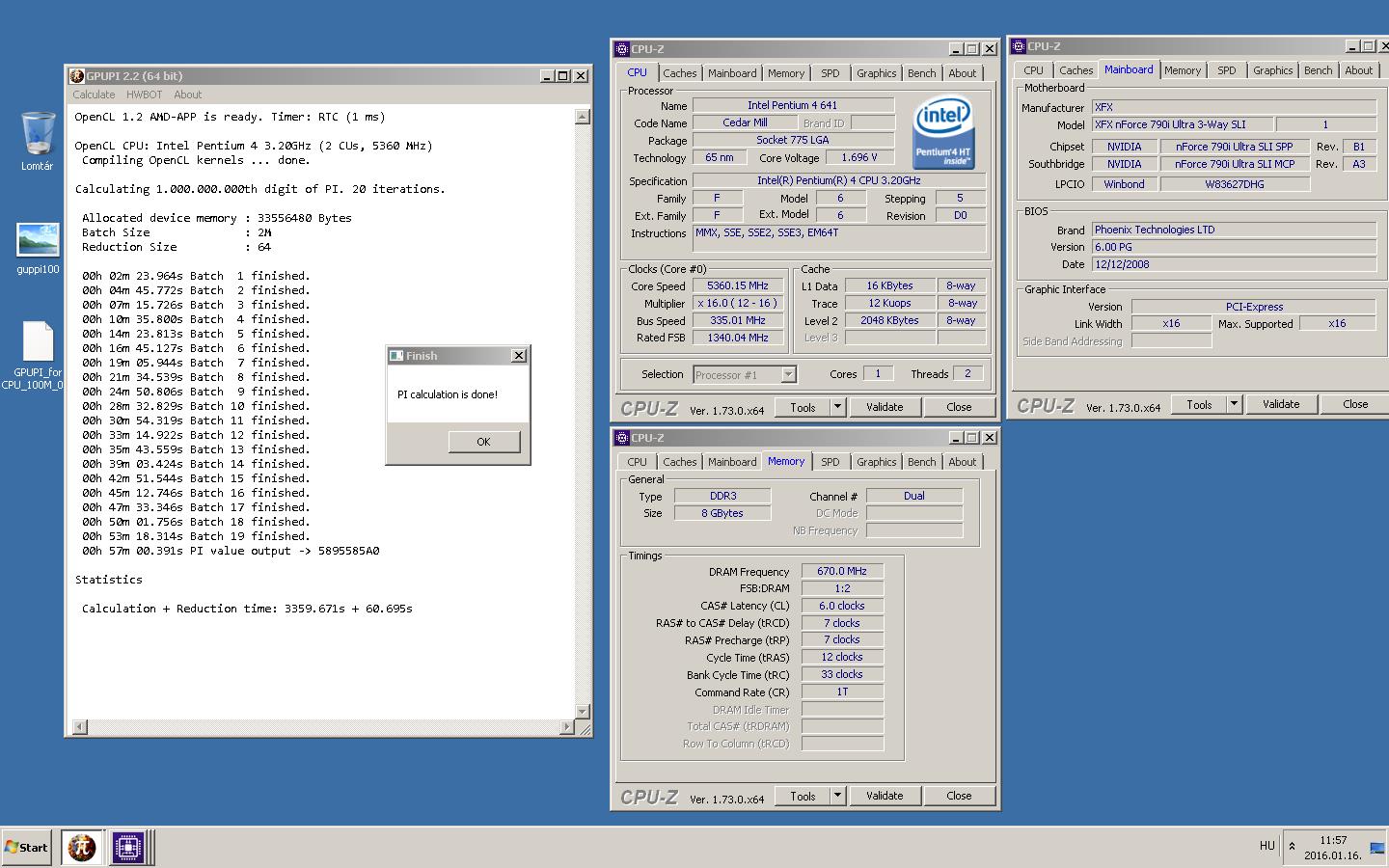Click the Intel Pentium 4 HT logo

pyautogui.click(x=942, y=132)
